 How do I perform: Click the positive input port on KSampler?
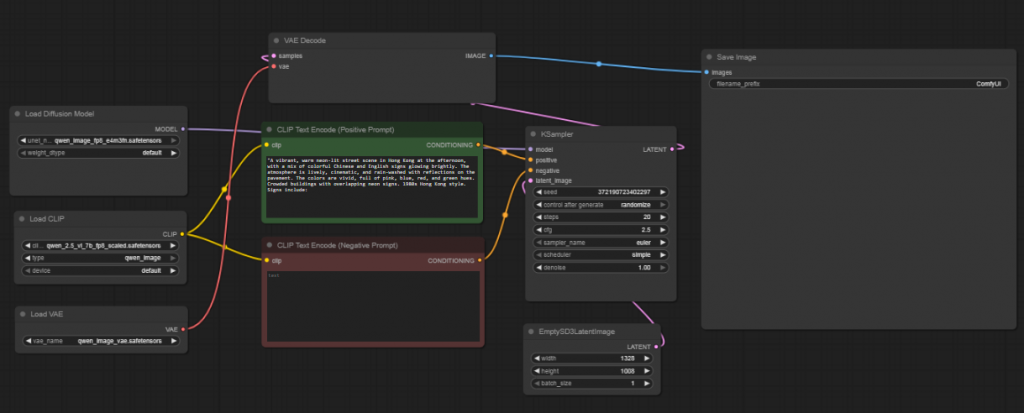530,160
